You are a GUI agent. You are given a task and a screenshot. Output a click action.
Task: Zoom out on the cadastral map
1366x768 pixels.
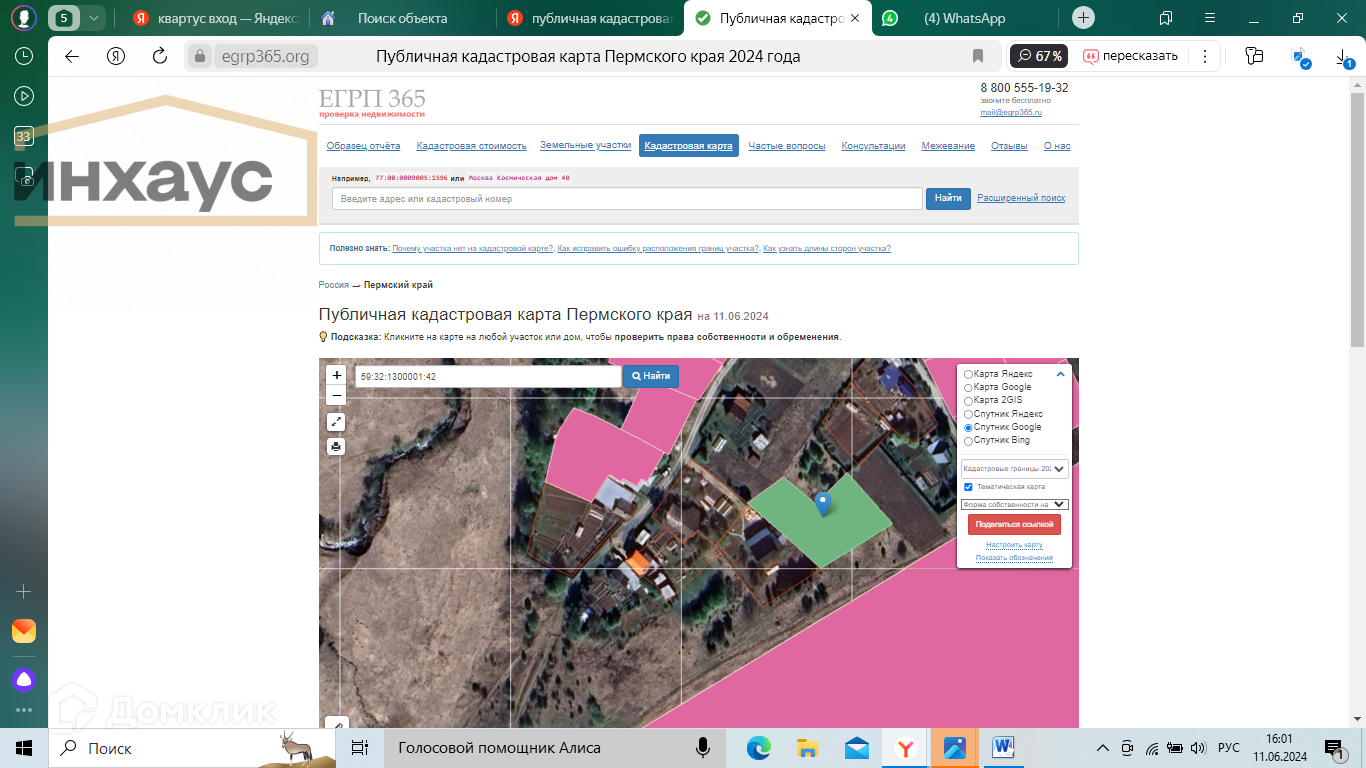pos(337,396)
